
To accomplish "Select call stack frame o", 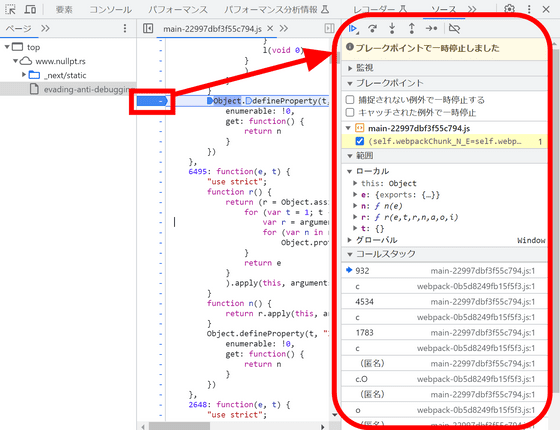I will (444, 410).
